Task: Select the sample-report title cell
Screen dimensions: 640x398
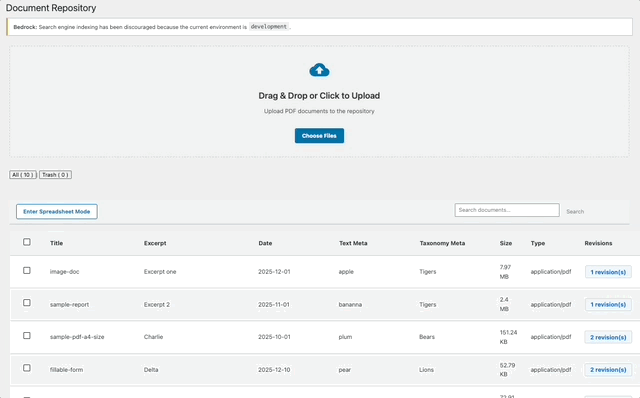Action: pyautogui.click(x=69, y=305)
